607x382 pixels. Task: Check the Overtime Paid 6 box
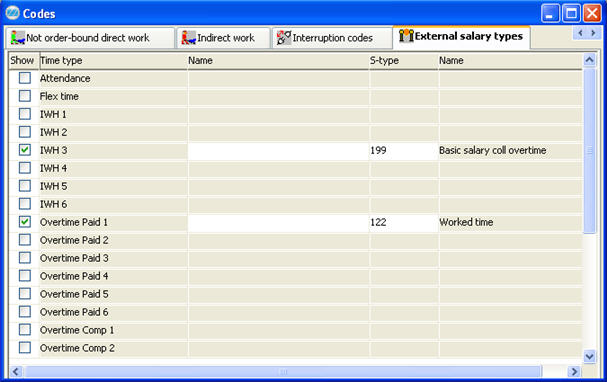tap(25, 312)
